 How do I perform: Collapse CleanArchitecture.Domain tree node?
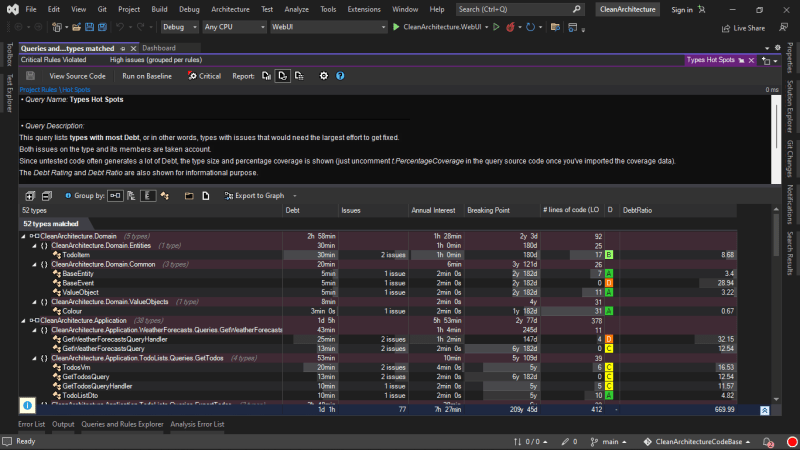click(23, 237)
